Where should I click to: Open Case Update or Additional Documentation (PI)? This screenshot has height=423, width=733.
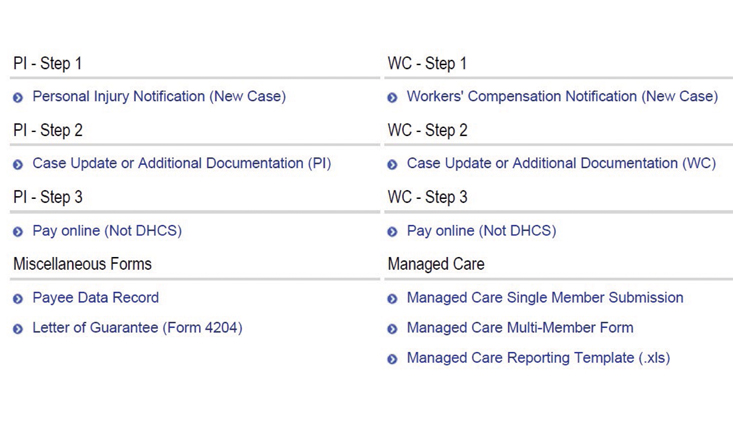181,163
